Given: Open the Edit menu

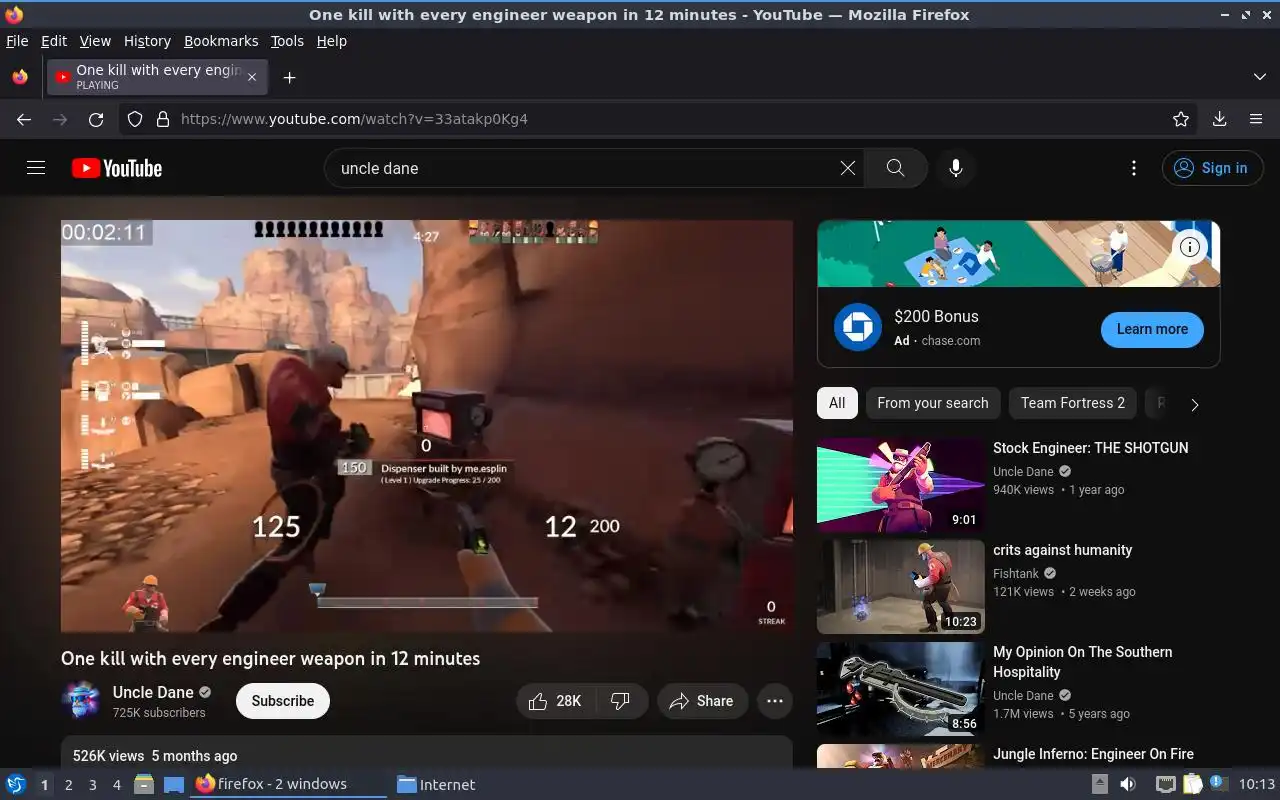Looking at the screenshot, I should (x=54, y=41).
